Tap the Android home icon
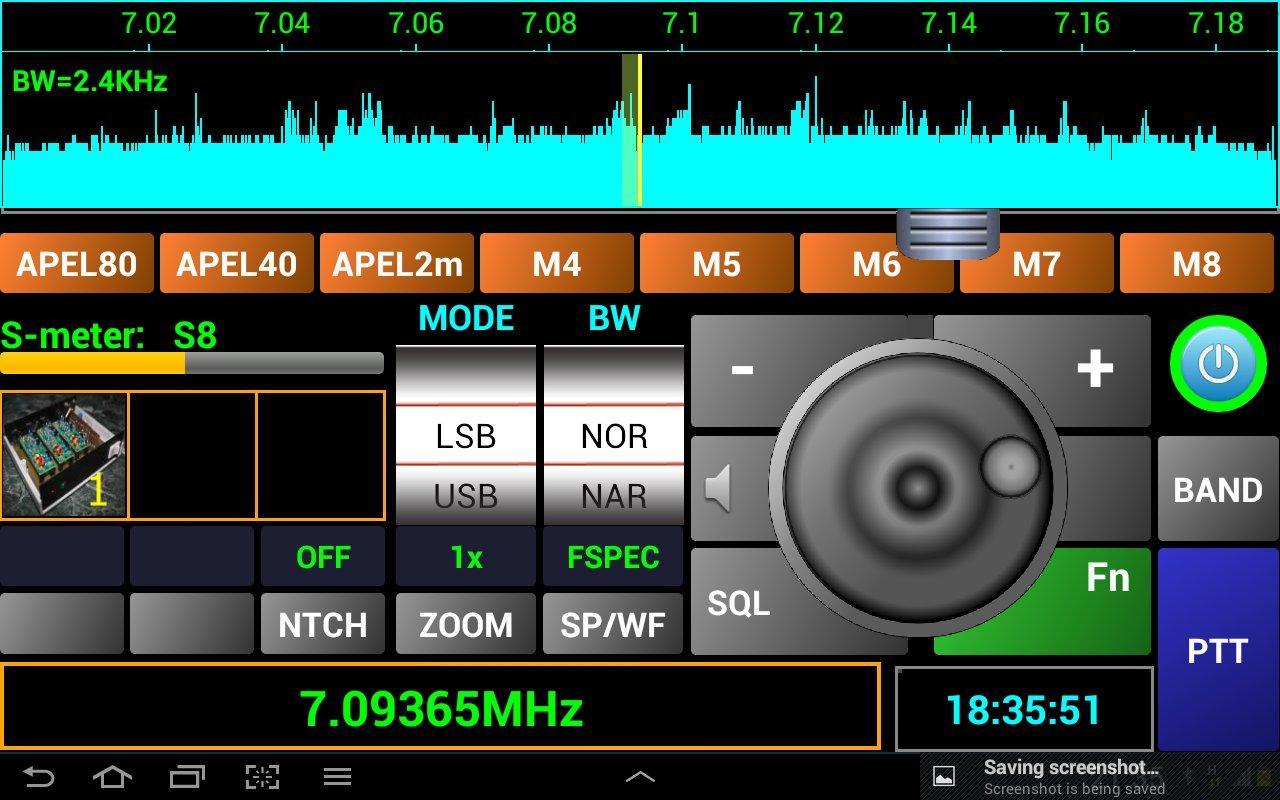The width and height of the screenshot is (1280, 800). tap(112, 776)
